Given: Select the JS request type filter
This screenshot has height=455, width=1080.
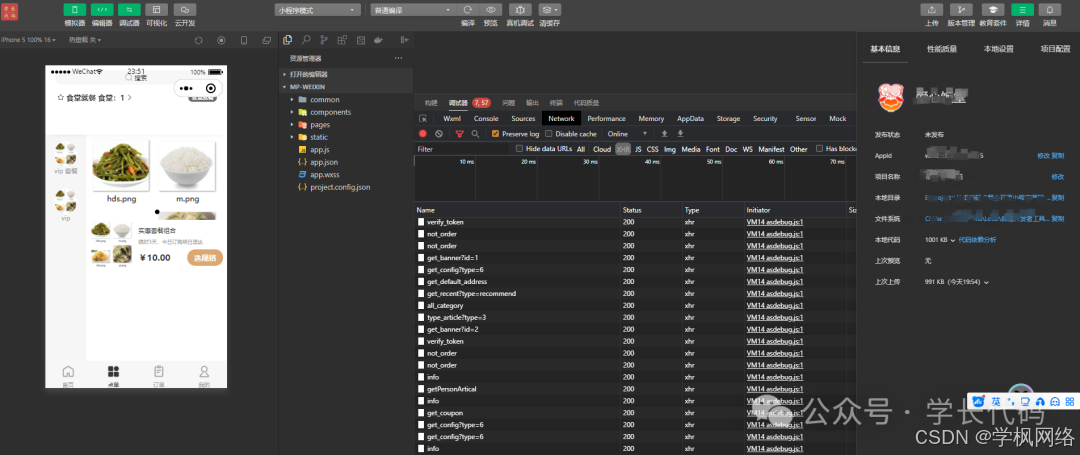Looking at the screenshot, I should (x=638, y=149).
